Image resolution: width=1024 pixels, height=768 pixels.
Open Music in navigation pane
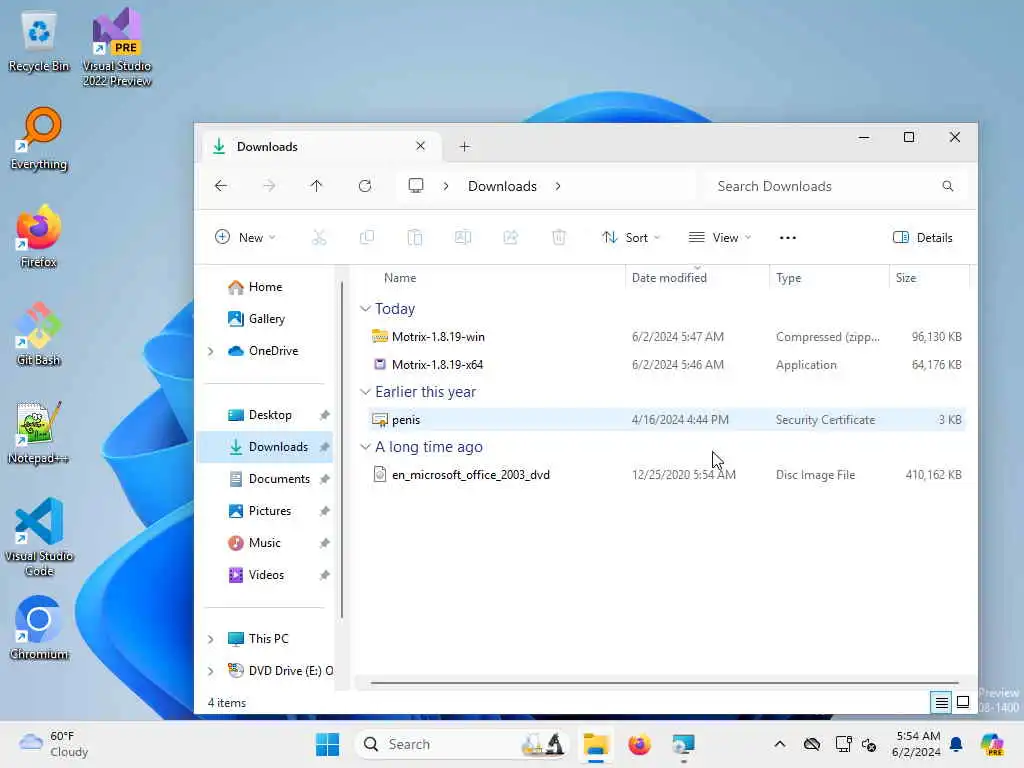[x=265, y=543]
